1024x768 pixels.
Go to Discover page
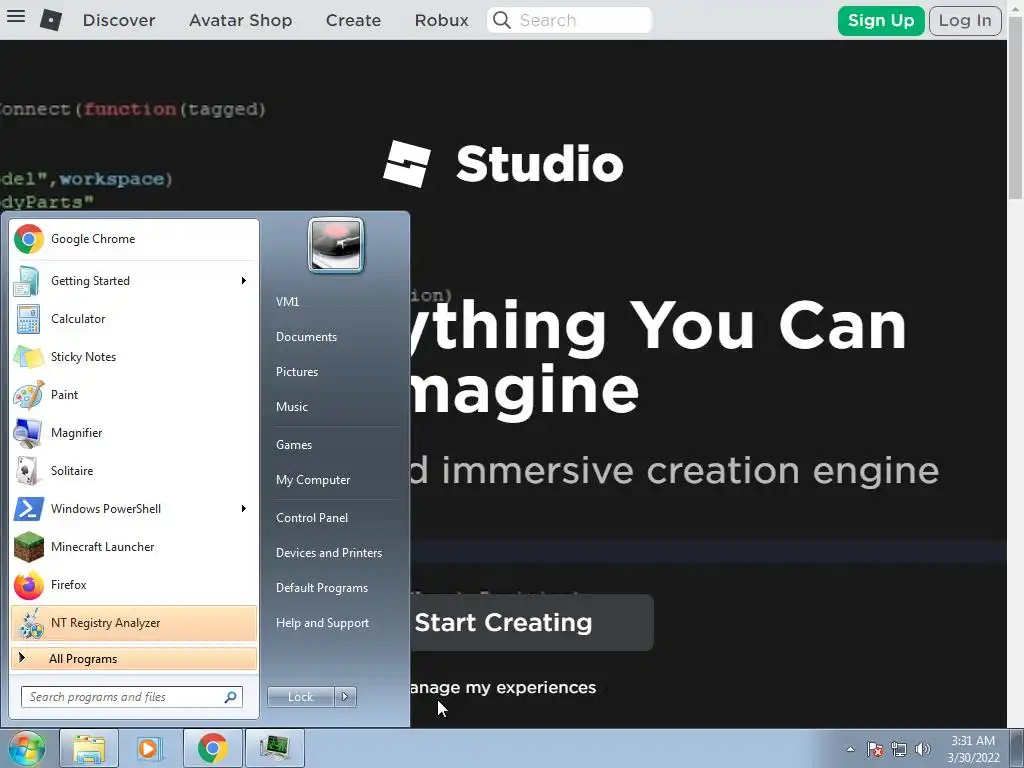tap(119, 20)
